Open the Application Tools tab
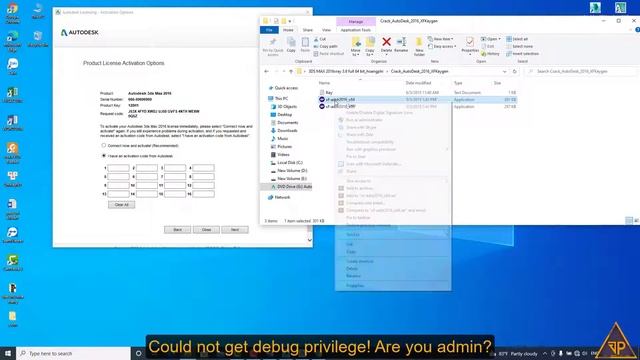 tap(356, 30)
